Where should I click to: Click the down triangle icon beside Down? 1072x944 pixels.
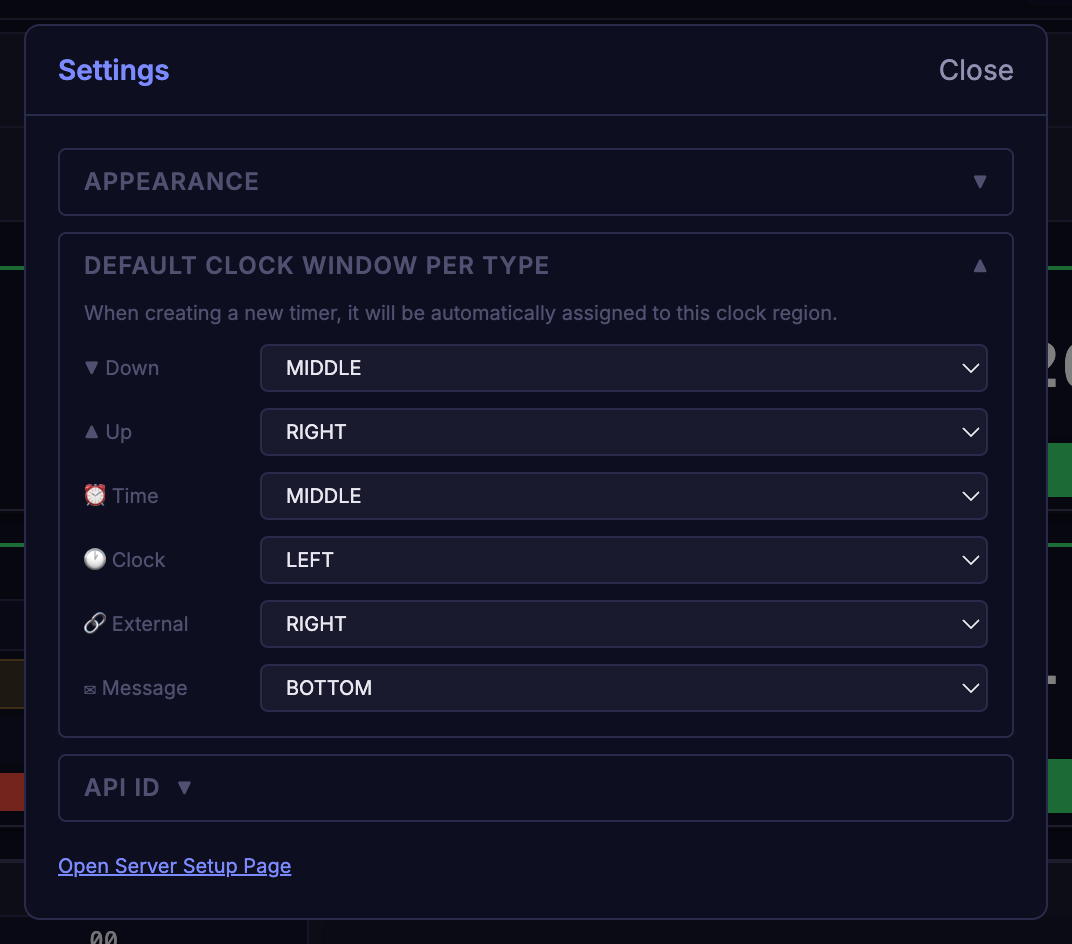(92, 368)
